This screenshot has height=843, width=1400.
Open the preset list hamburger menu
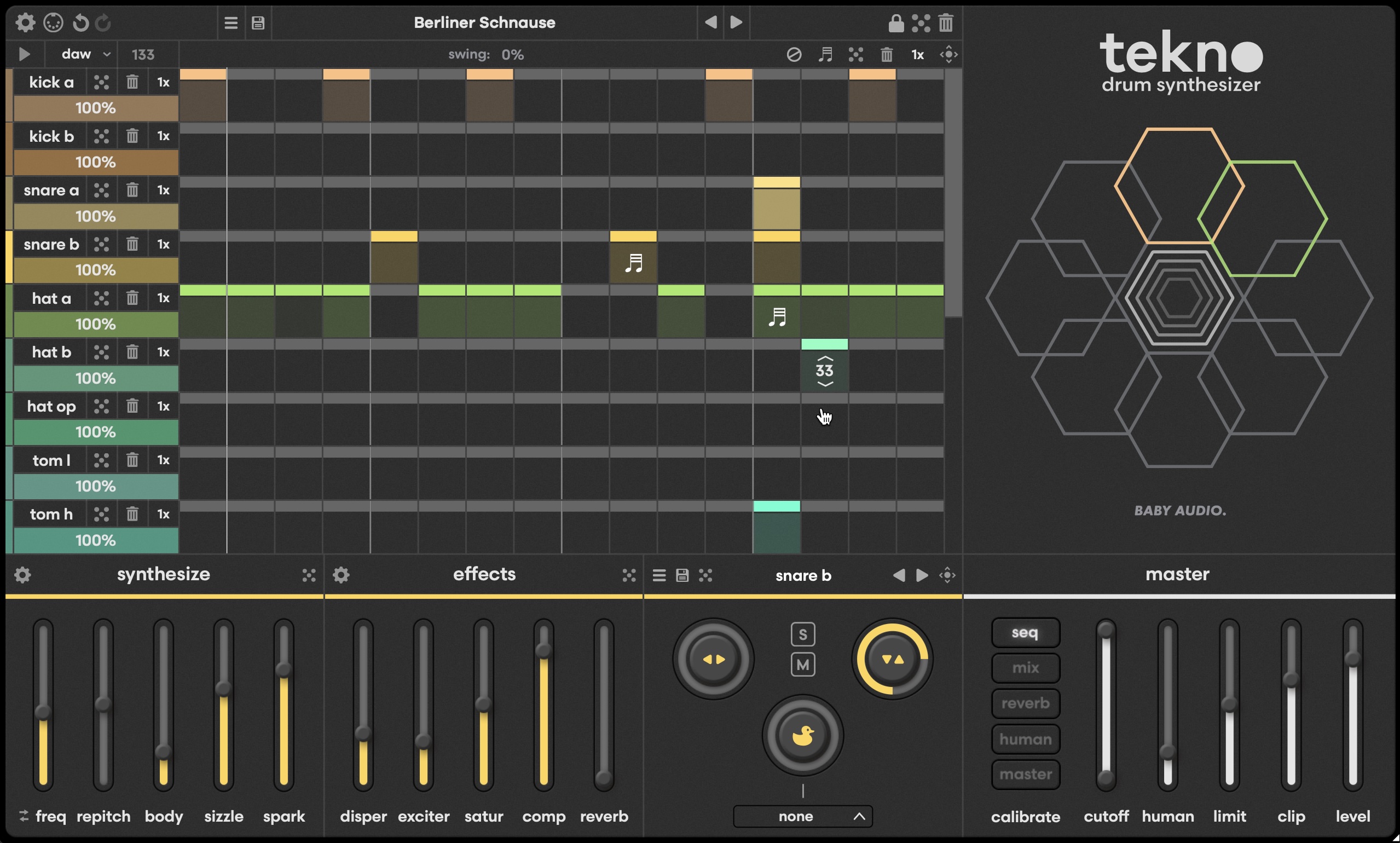coord(230,23)
